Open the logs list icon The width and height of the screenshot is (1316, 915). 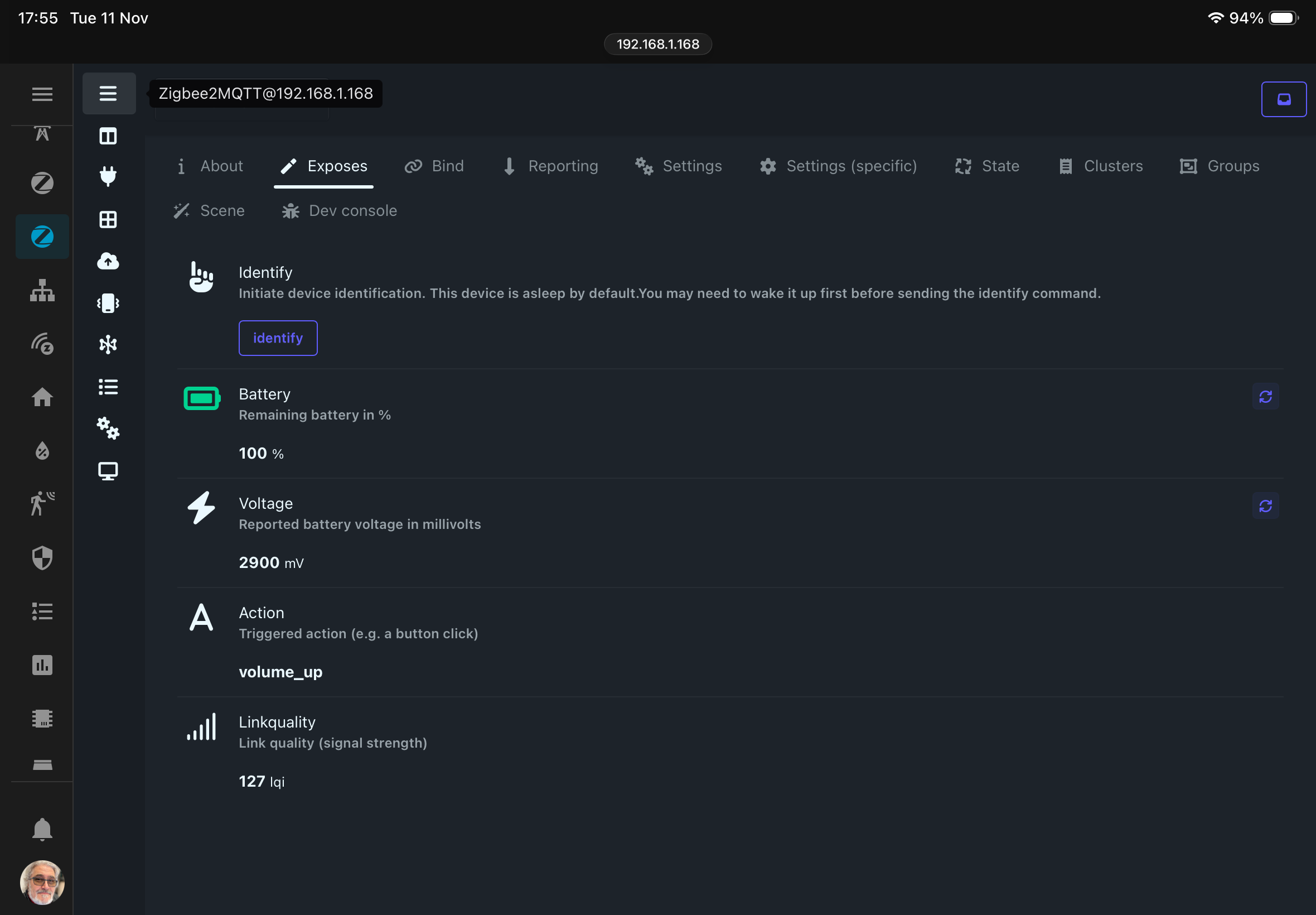point(108,387)
